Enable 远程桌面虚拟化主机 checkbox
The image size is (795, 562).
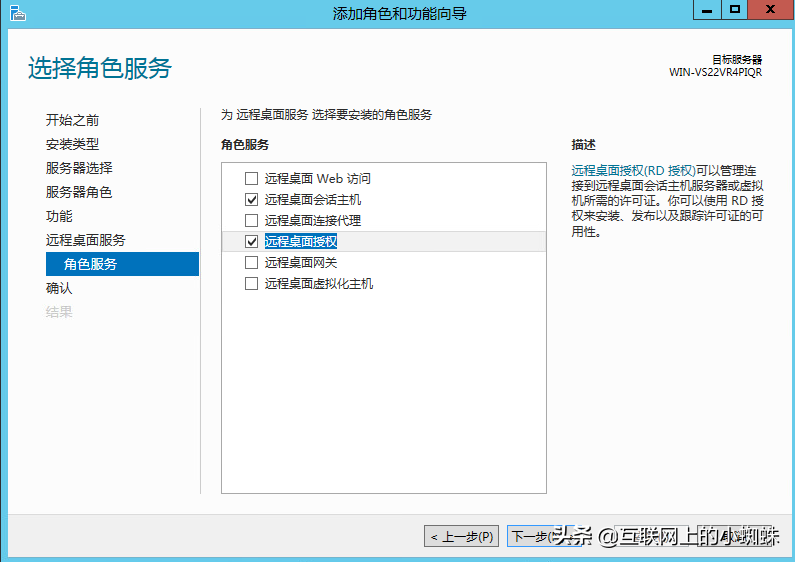coord(251,283)
